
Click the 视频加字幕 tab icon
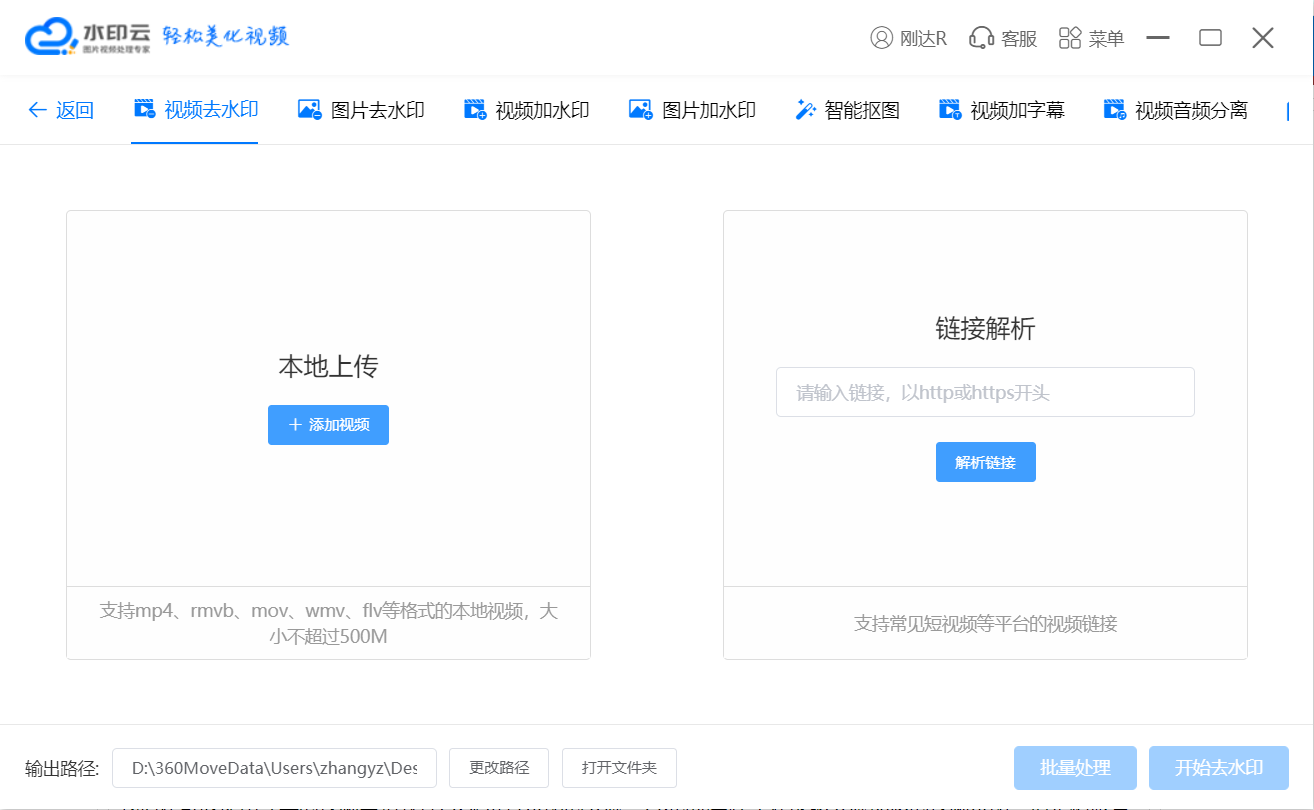tap(949, 110)
